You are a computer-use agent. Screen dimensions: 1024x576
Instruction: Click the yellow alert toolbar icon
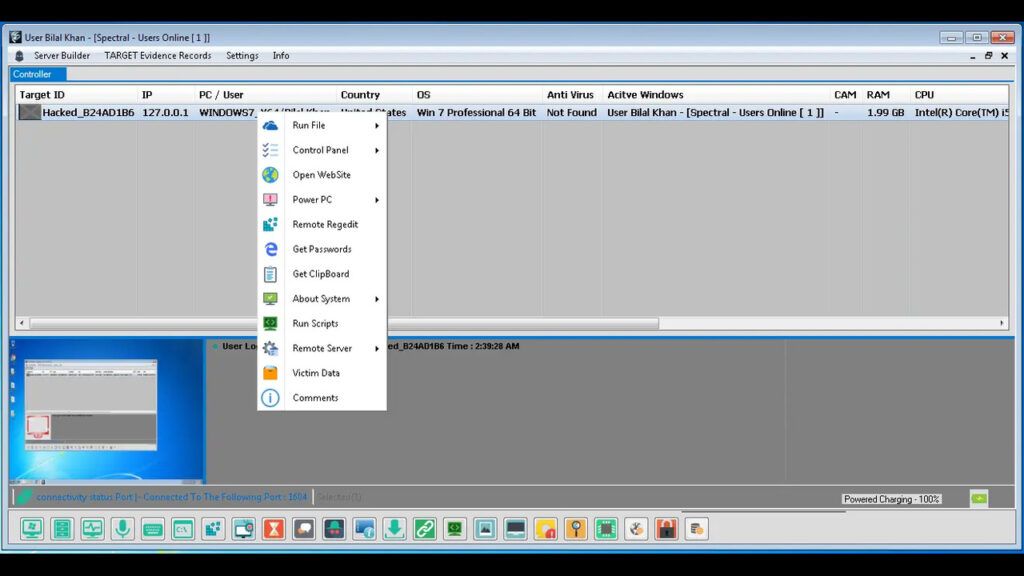[x=545, y=528]
